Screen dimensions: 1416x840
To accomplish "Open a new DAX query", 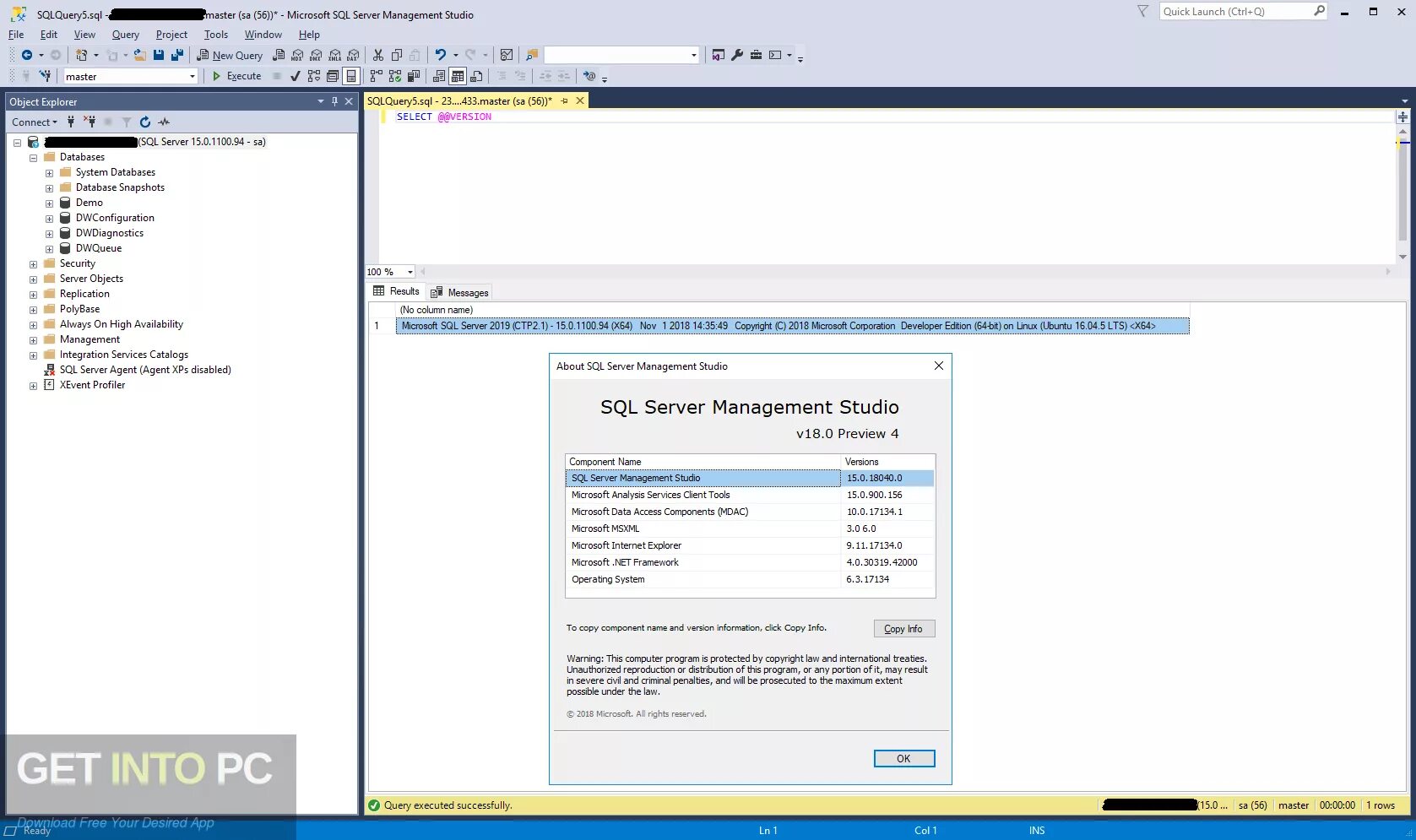I will click(x=353, y=55).
